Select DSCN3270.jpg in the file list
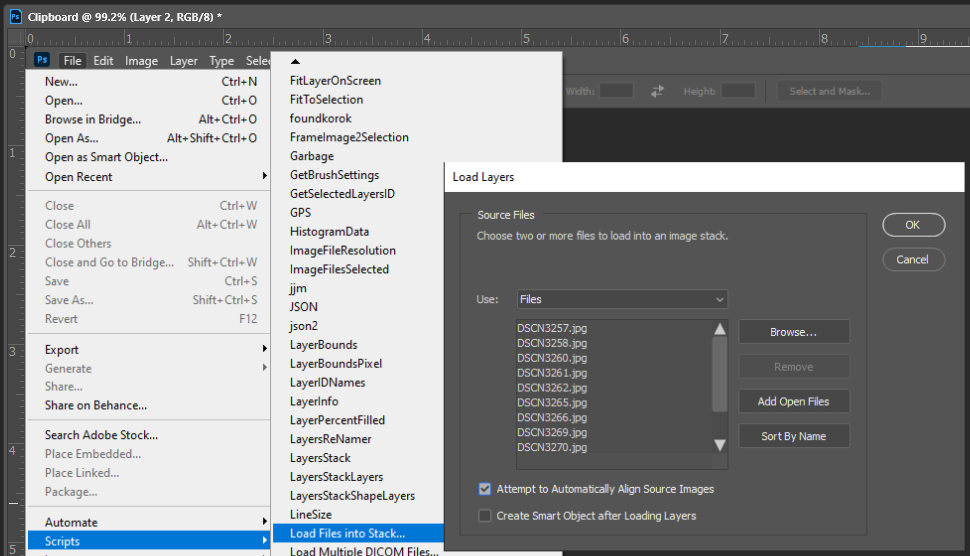970x556 pixels. tap(552, 447)
